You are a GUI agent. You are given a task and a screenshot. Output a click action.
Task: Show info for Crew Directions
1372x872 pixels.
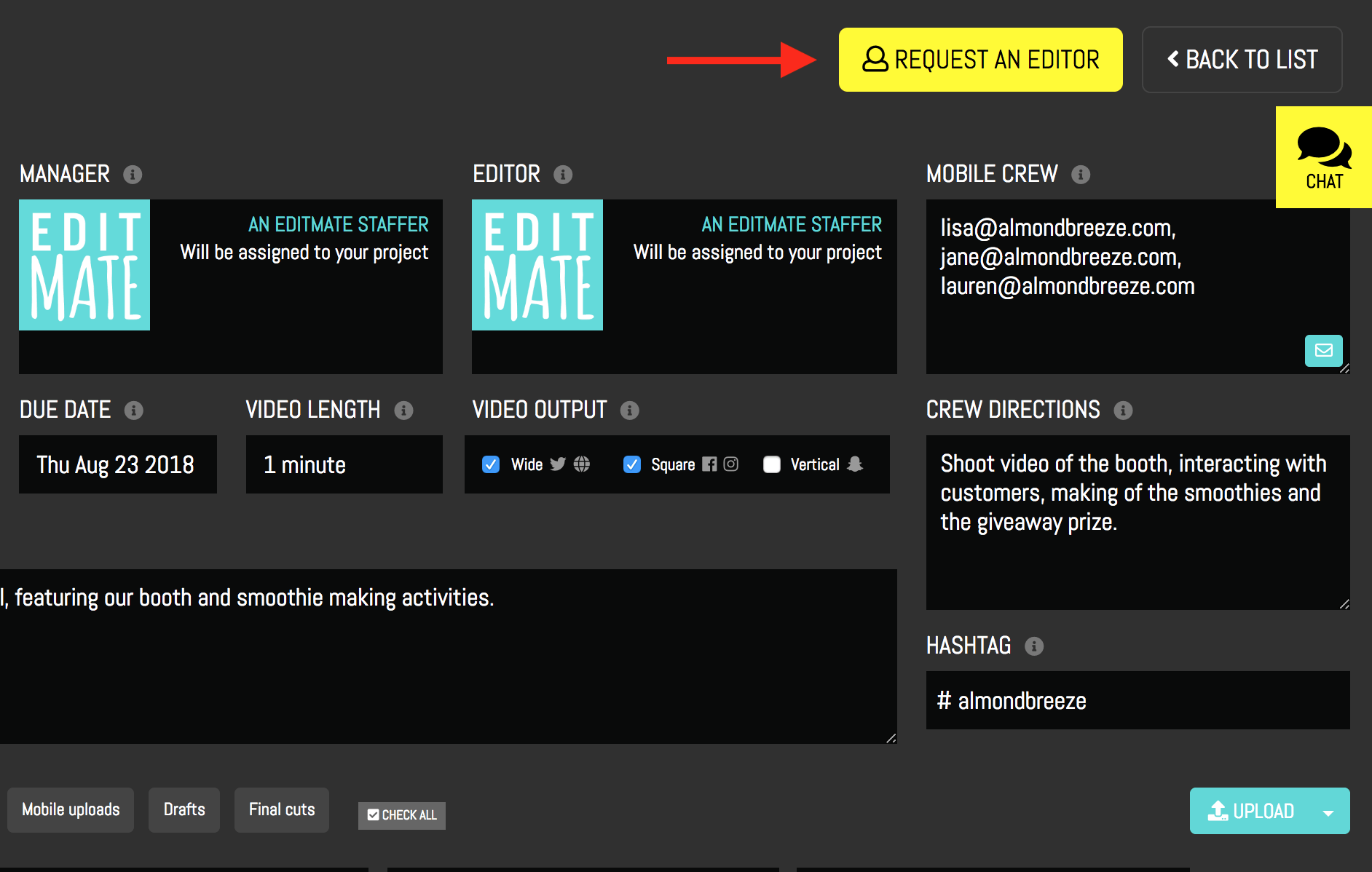tap(1123, 411)
